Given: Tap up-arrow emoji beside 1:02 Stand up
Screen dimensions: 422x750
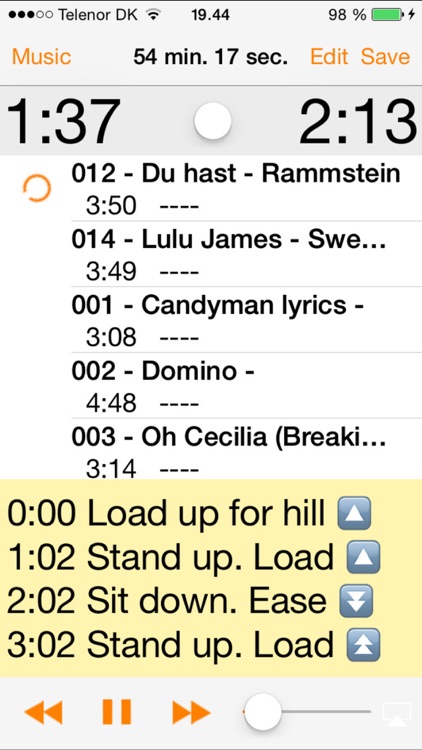Looking at the screenshot, I should (364, 557).
